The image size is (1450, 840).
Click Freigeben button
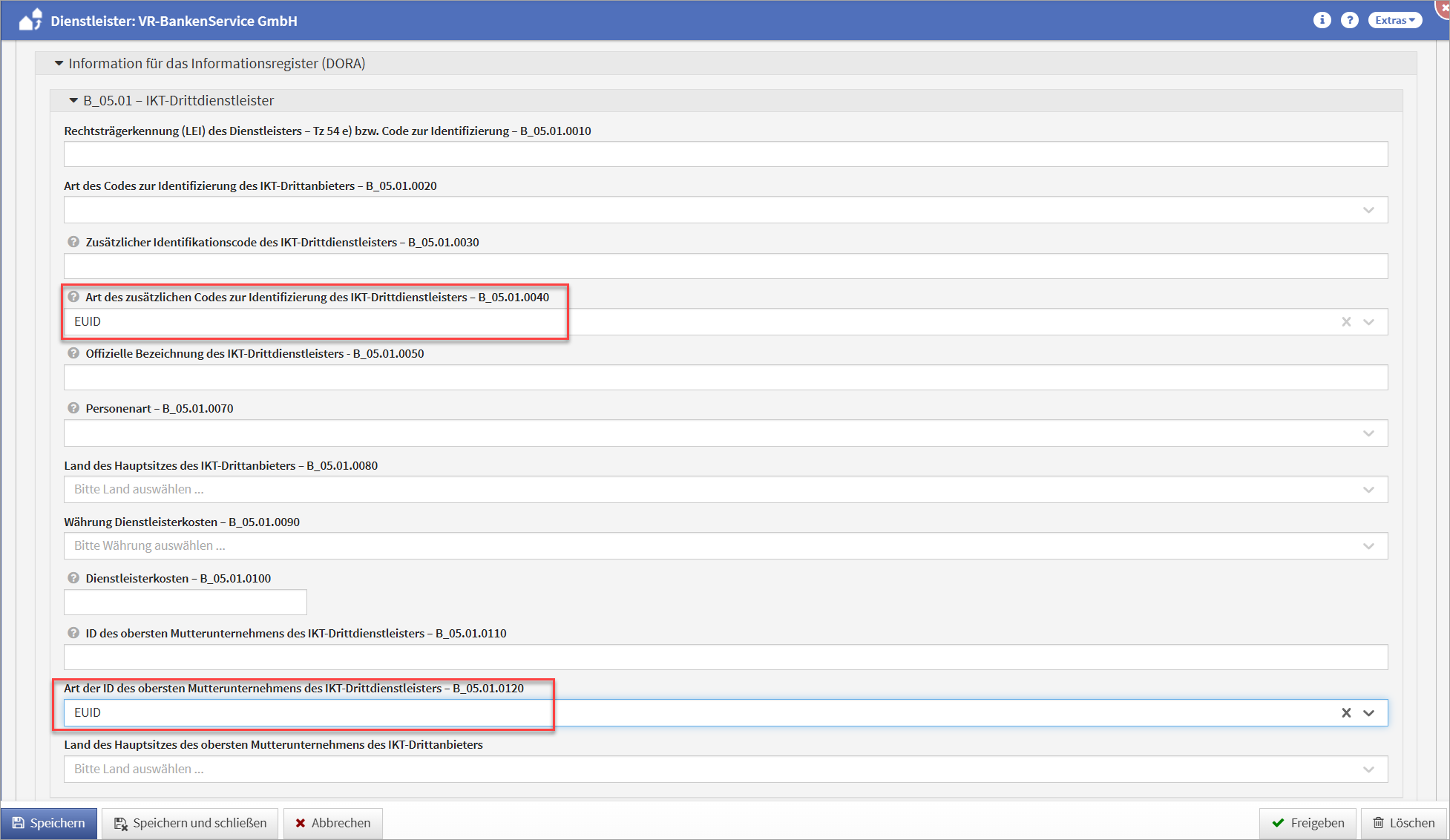tap(1308, 823)
